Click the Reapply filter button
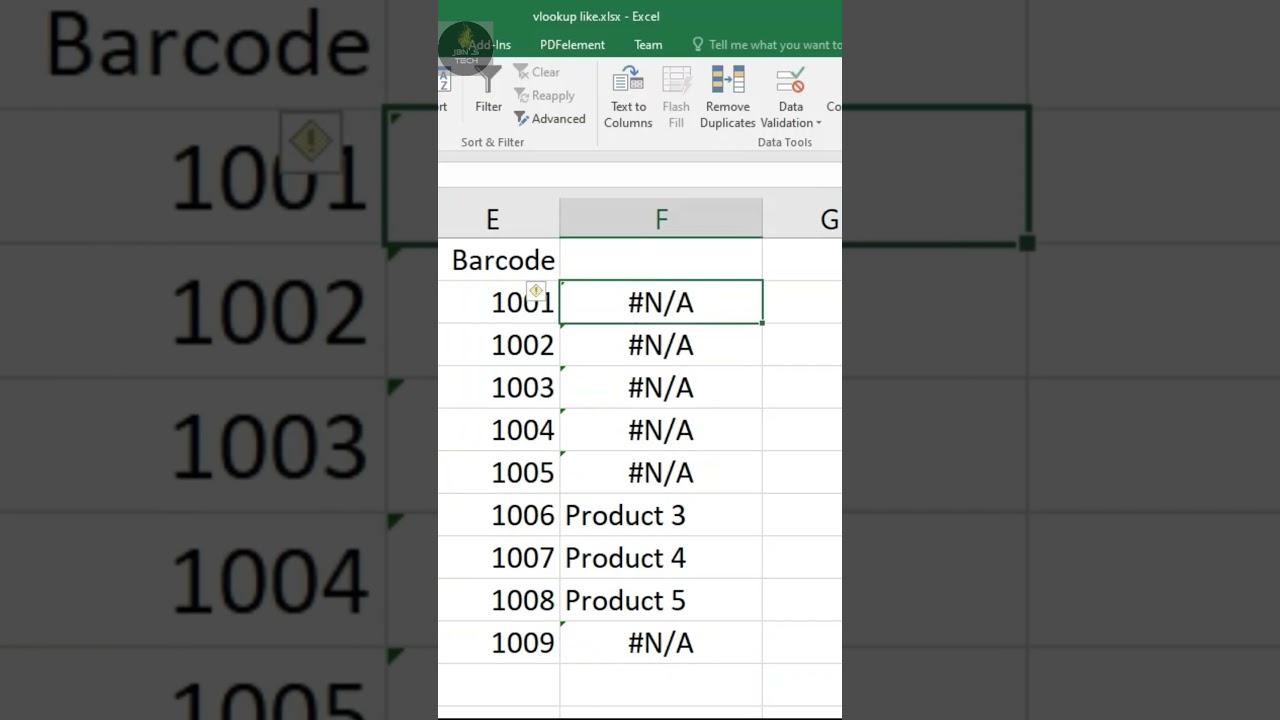This screenshot has height=720, width=1280. (x=545, y=95)
